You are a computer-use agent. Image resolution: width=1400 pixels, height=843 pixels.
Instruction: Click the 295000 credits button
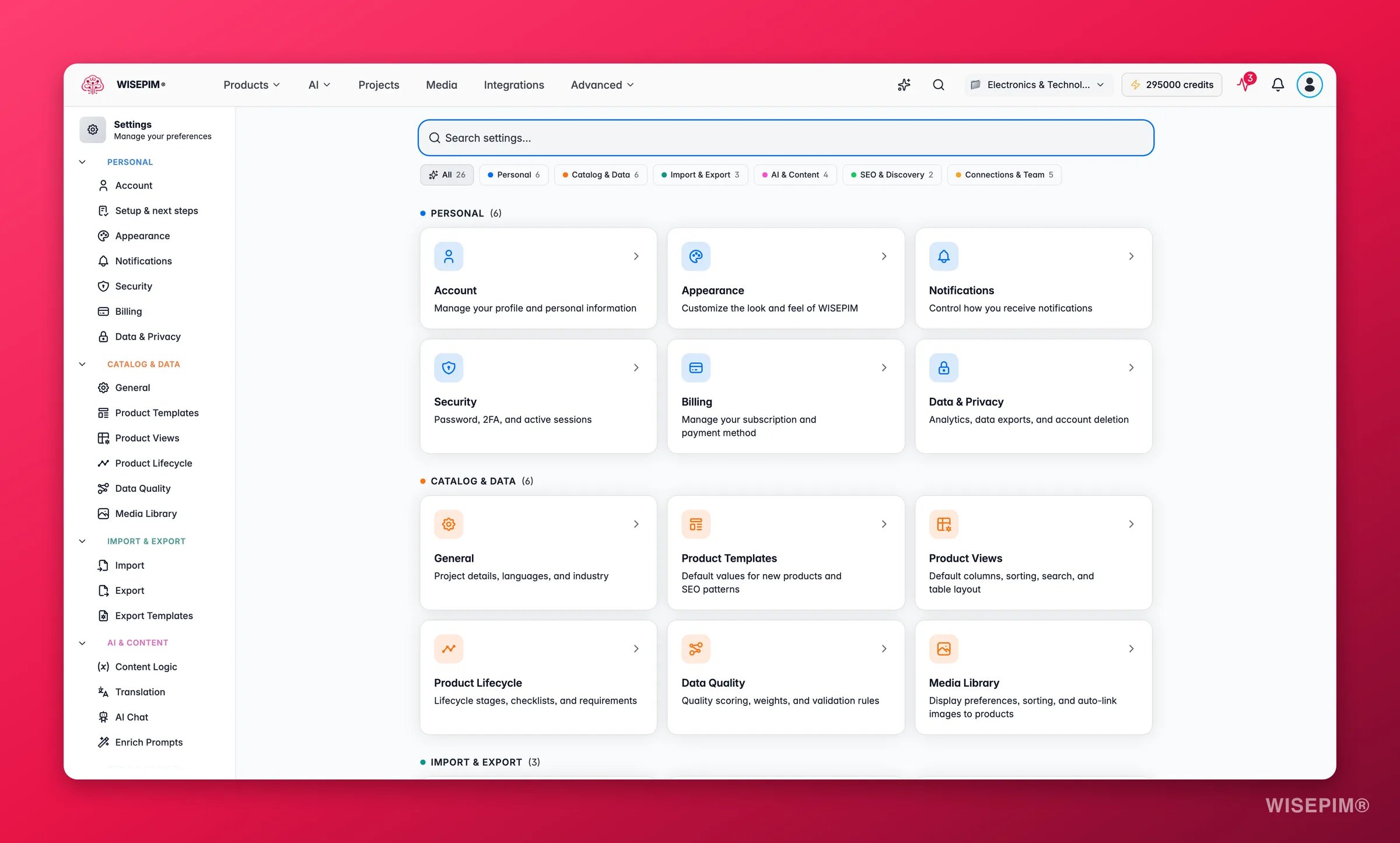click(1171, 85)
